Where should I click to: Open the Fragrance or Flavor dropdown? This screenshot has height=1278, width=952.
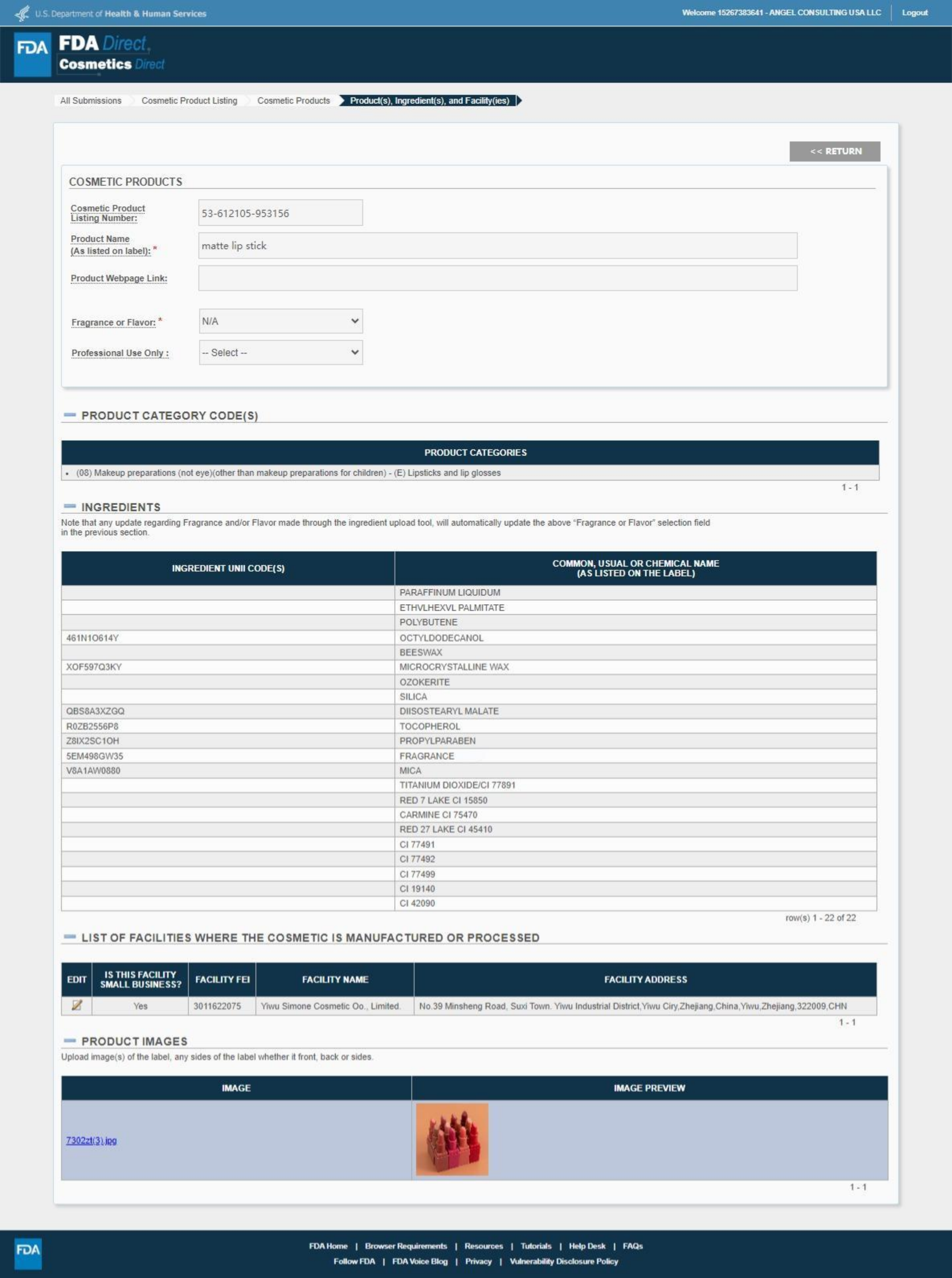pos(281,321)
